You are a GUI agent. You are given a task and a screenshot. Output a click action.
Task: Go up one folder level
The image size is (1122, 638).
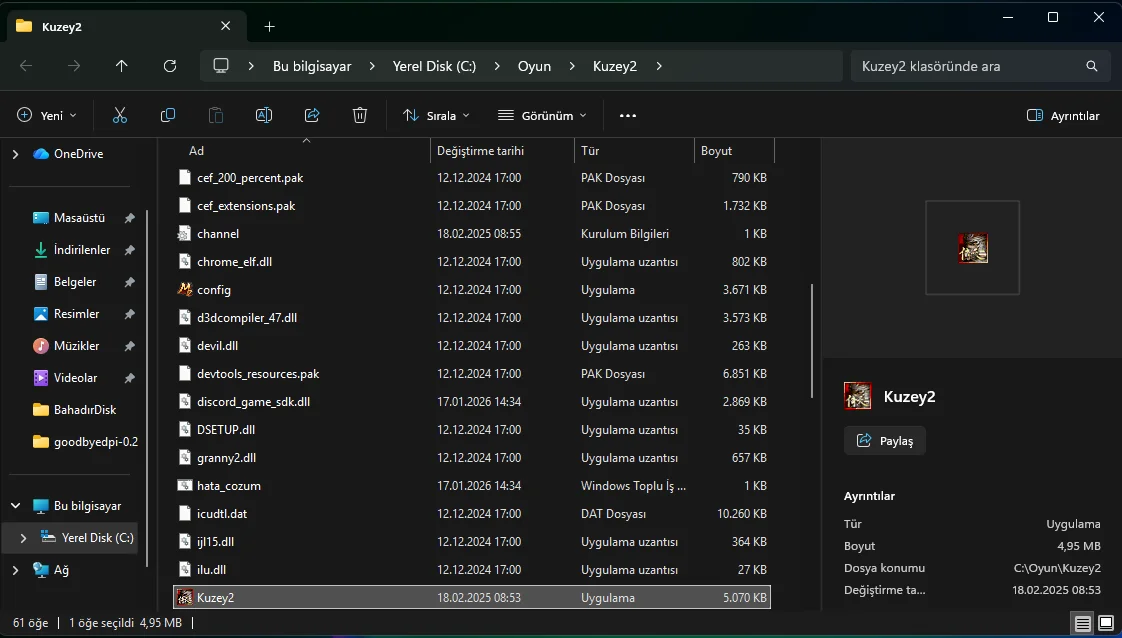[122, 66]
